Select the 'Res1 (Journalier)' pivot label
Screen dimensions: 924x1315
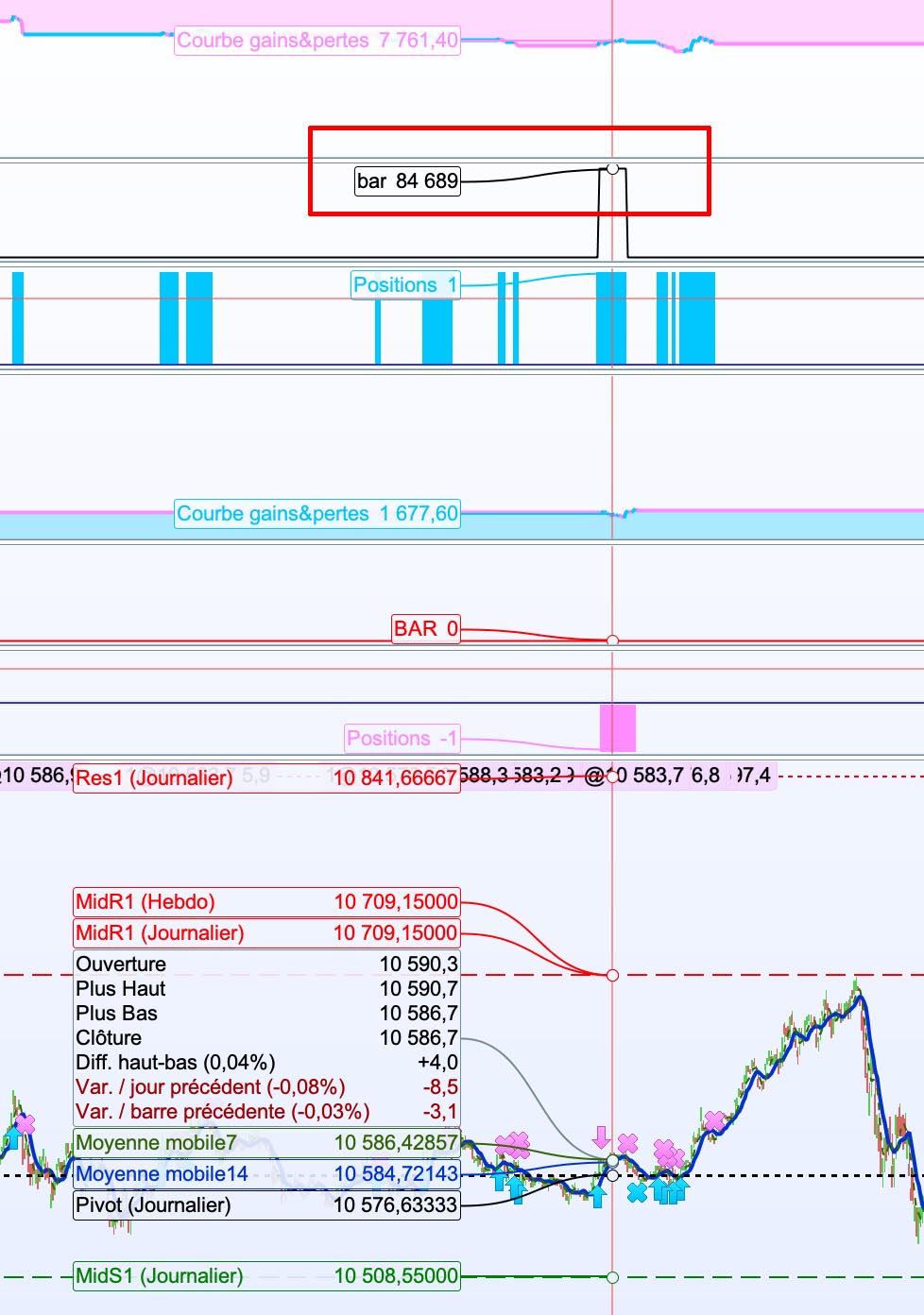pyautogui.click(x=266, y=778)
